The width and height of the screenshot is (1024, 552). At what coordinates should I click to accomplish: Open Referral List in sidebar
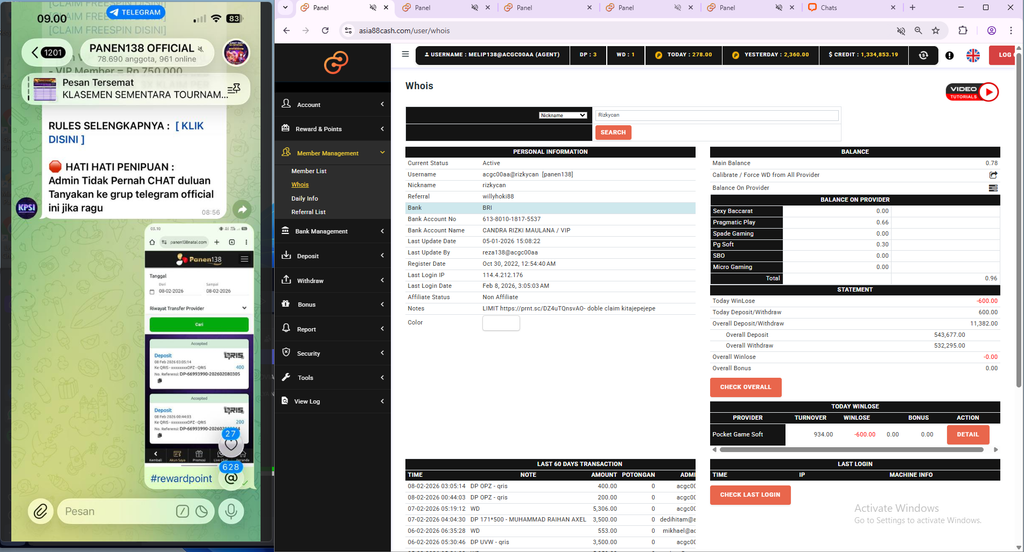pyautogui.click(x=308, y=212)
